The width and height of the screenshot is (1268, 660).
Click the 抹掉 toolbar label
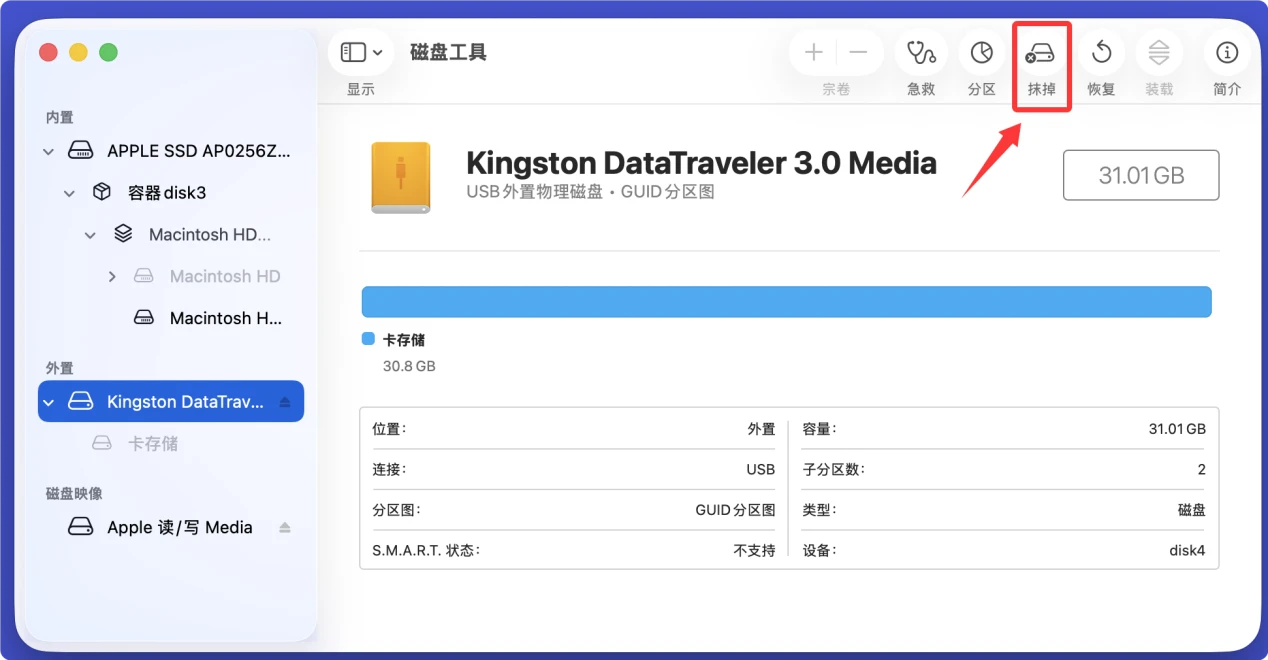click(1041, 89)
